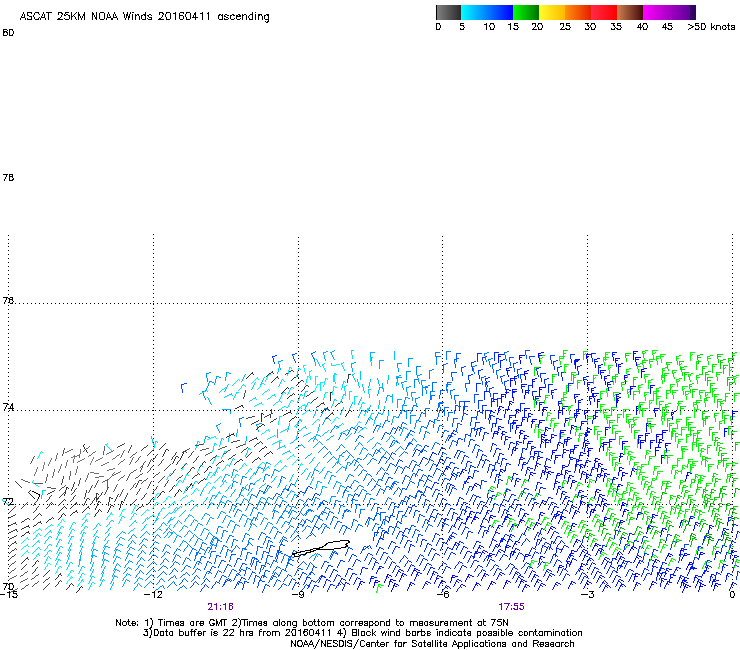Click the "Times are GMT" note line
This screenshot has width=740, height=650.
coord(312,623)
